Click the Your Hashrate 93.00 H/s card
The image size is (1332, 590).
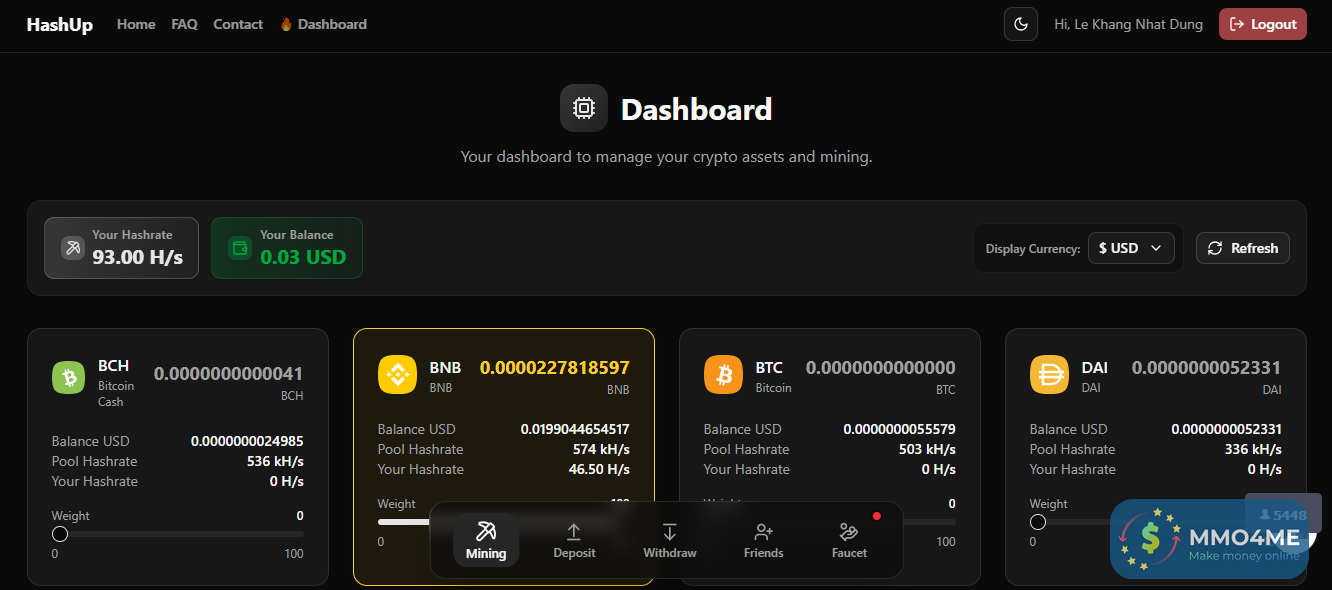(x=121, y=248)
